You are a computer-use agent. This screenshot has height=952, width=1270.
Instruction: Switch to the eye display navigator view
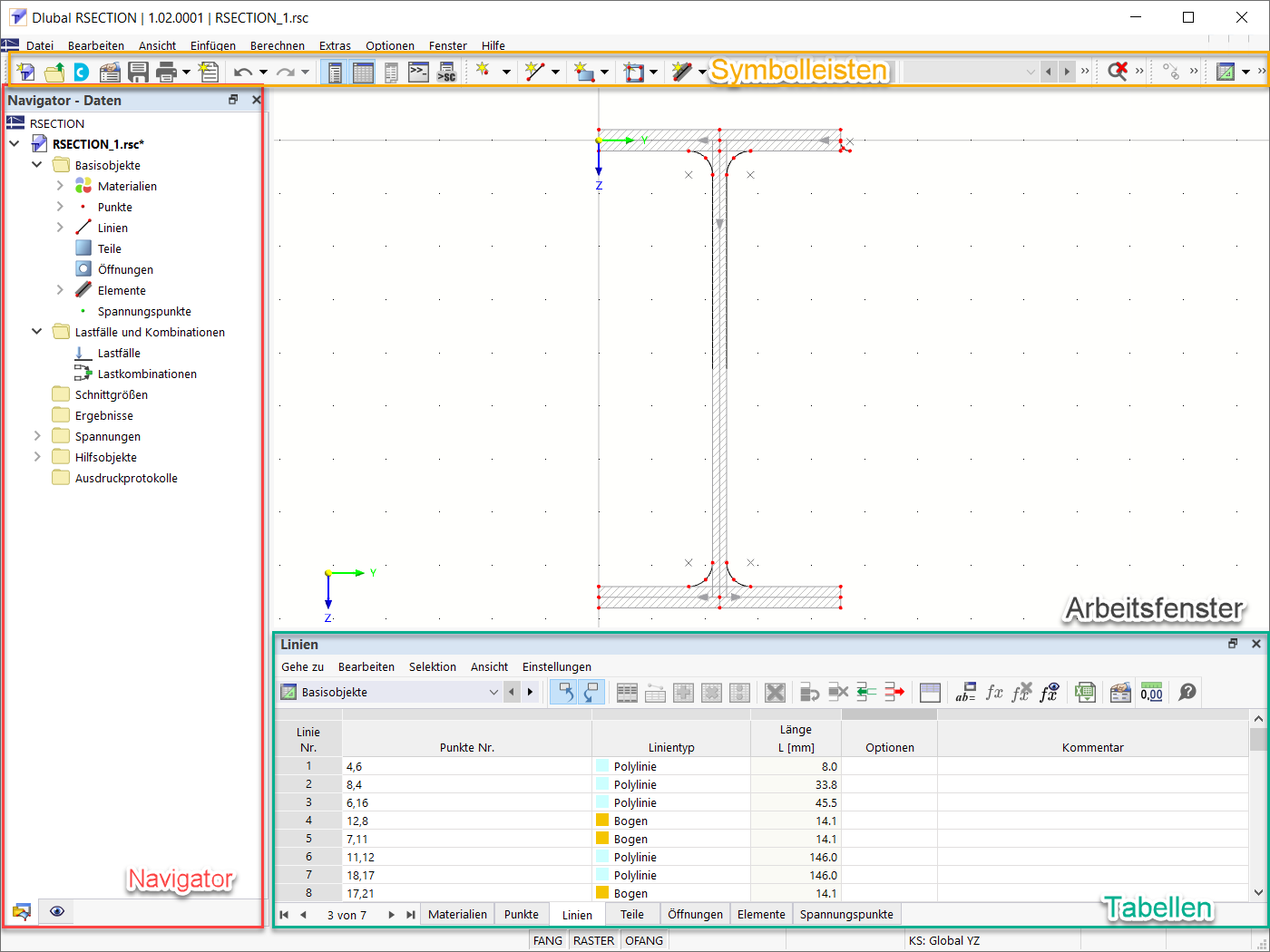coord(57,911)
